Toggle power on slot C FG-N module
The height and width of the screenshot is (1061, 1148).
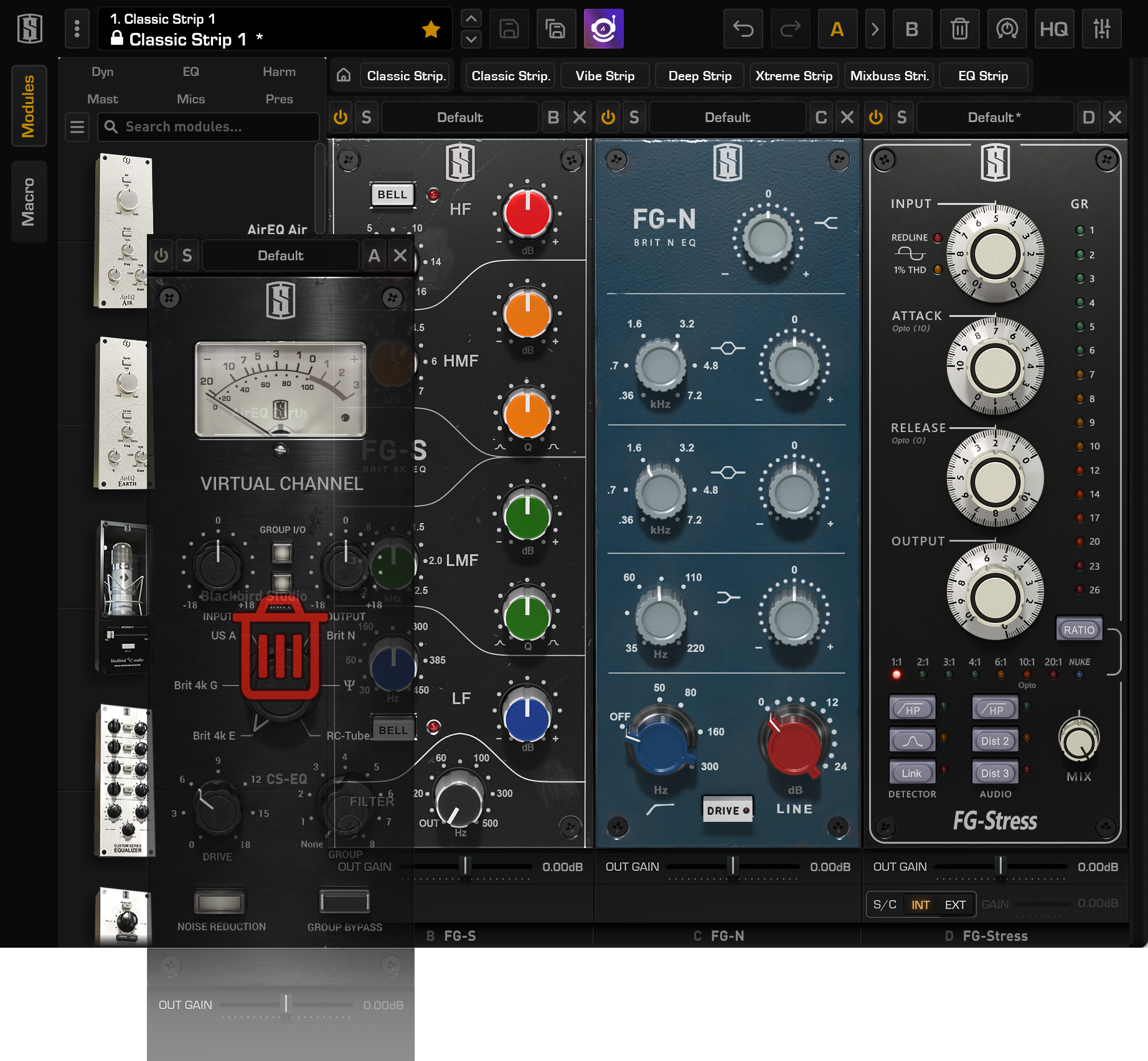[608, 117]
